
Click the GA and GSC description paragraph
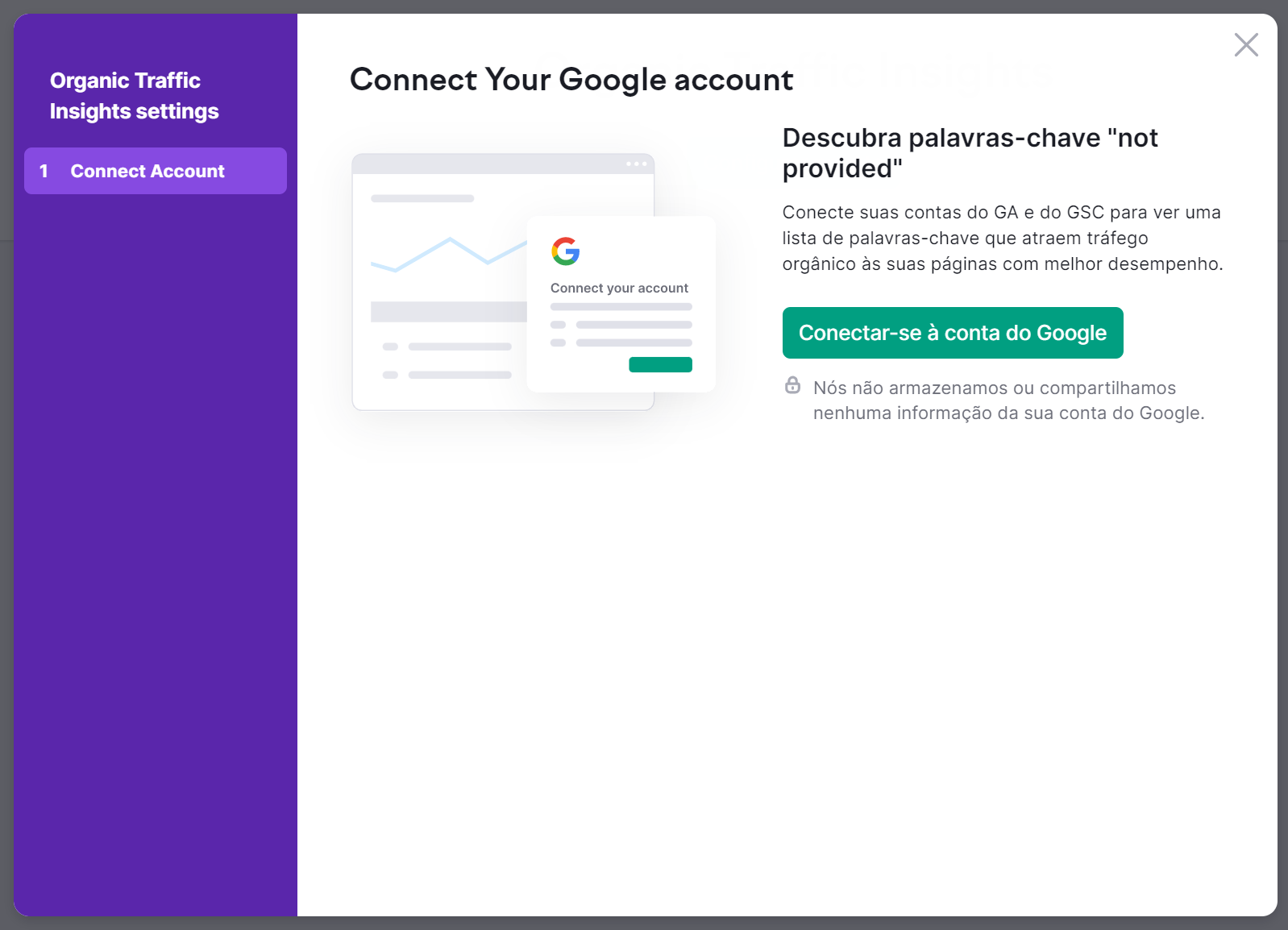tap(1002, 238)
